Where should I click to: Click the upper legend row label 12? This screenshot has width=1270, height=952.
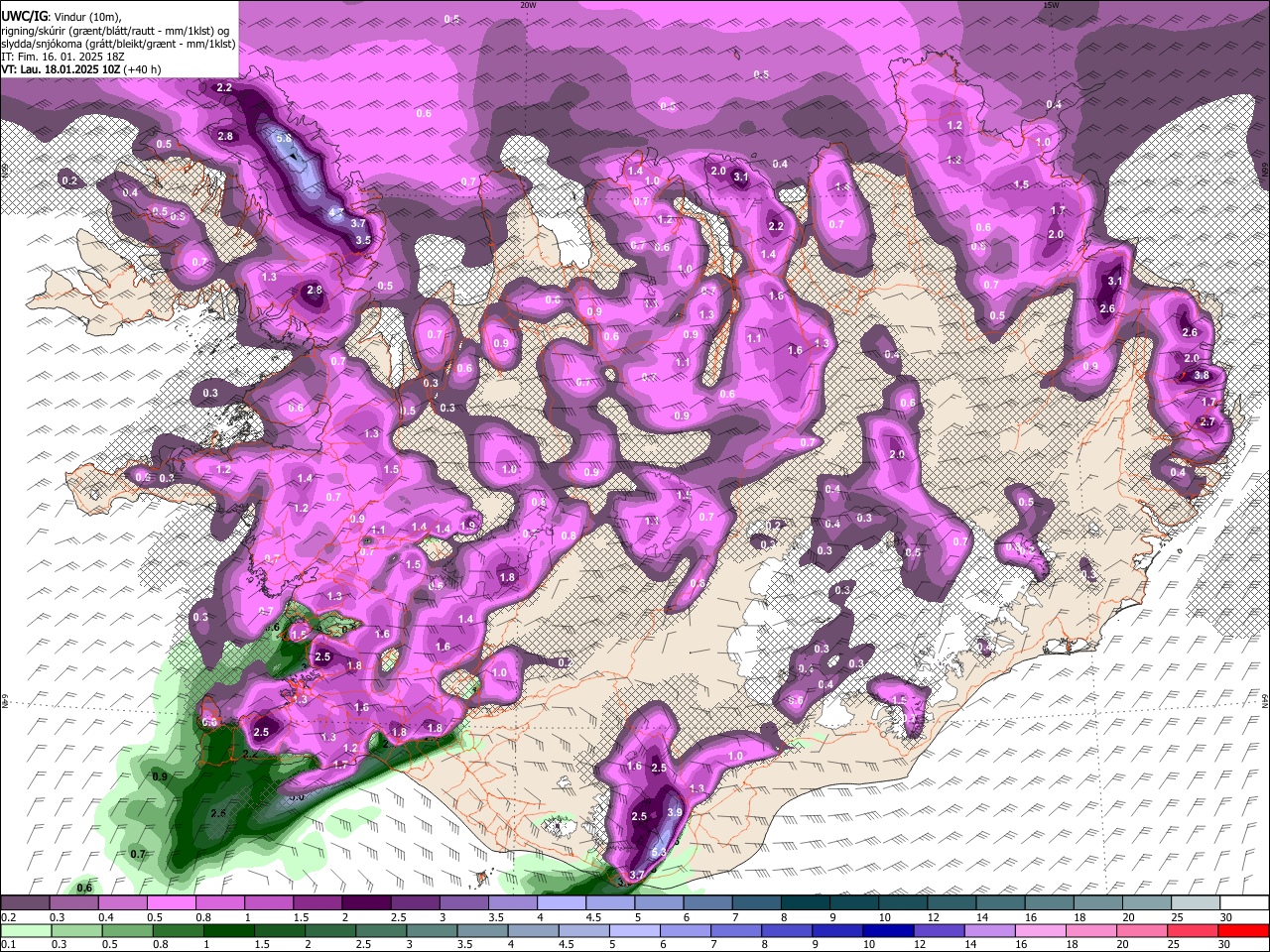click(x=932, y=917)
